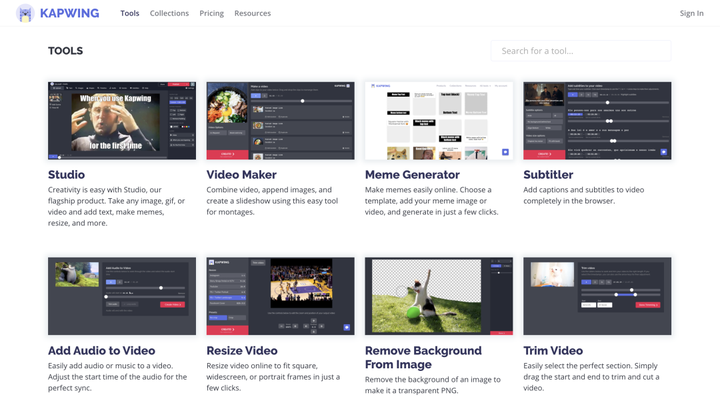Focus the Search for a tool field
This screenshot has height=399, width=720.
[x=581, y=51]
